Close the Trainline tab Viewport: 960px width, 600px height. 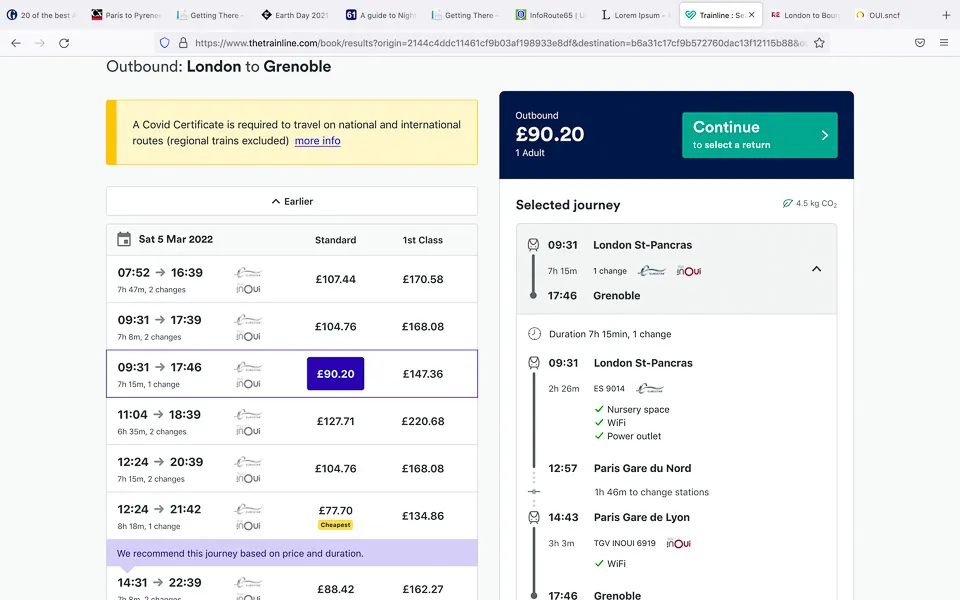(x=751, y=15)
